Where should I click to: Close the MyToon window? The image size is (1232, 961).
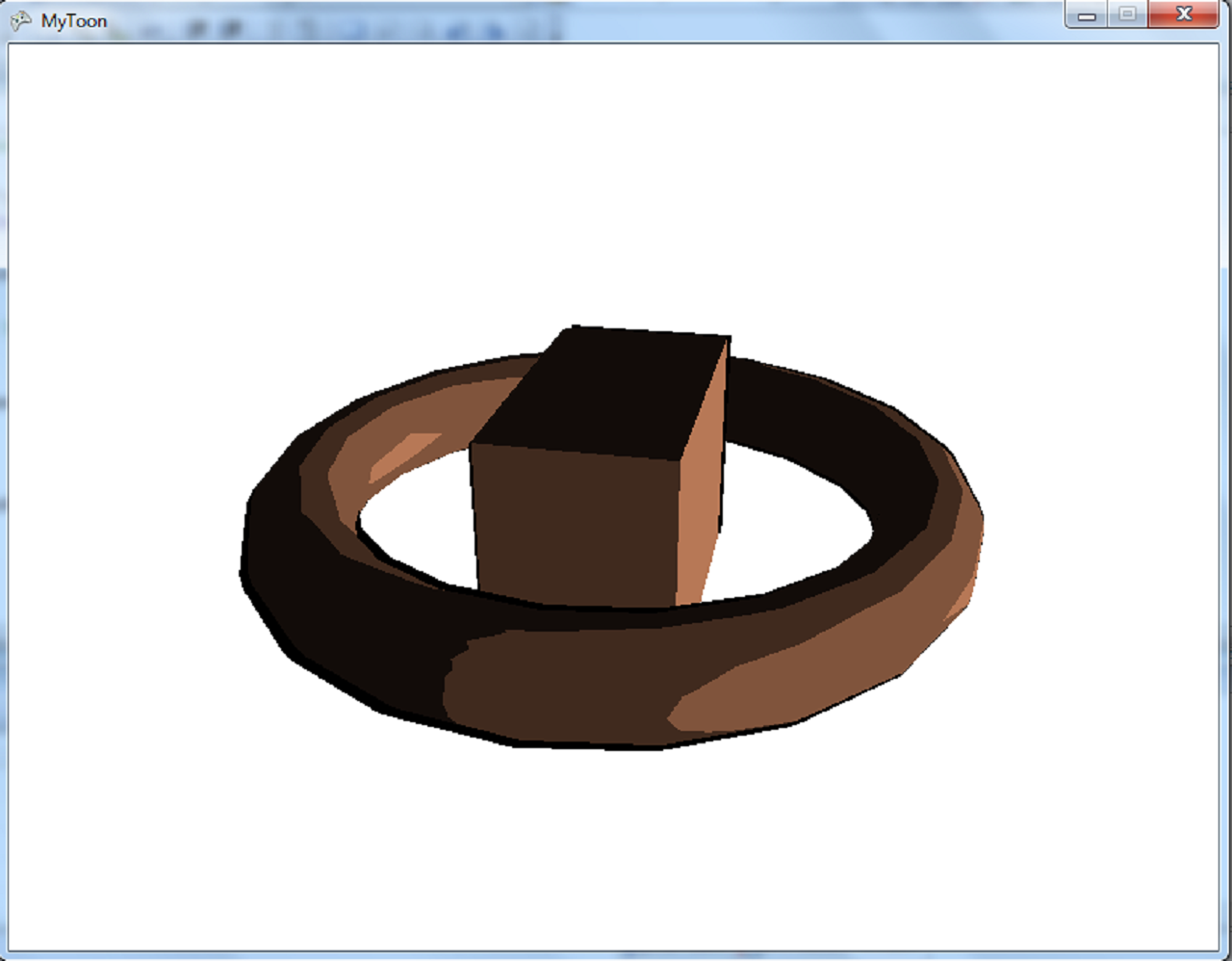coord(1184,14)
